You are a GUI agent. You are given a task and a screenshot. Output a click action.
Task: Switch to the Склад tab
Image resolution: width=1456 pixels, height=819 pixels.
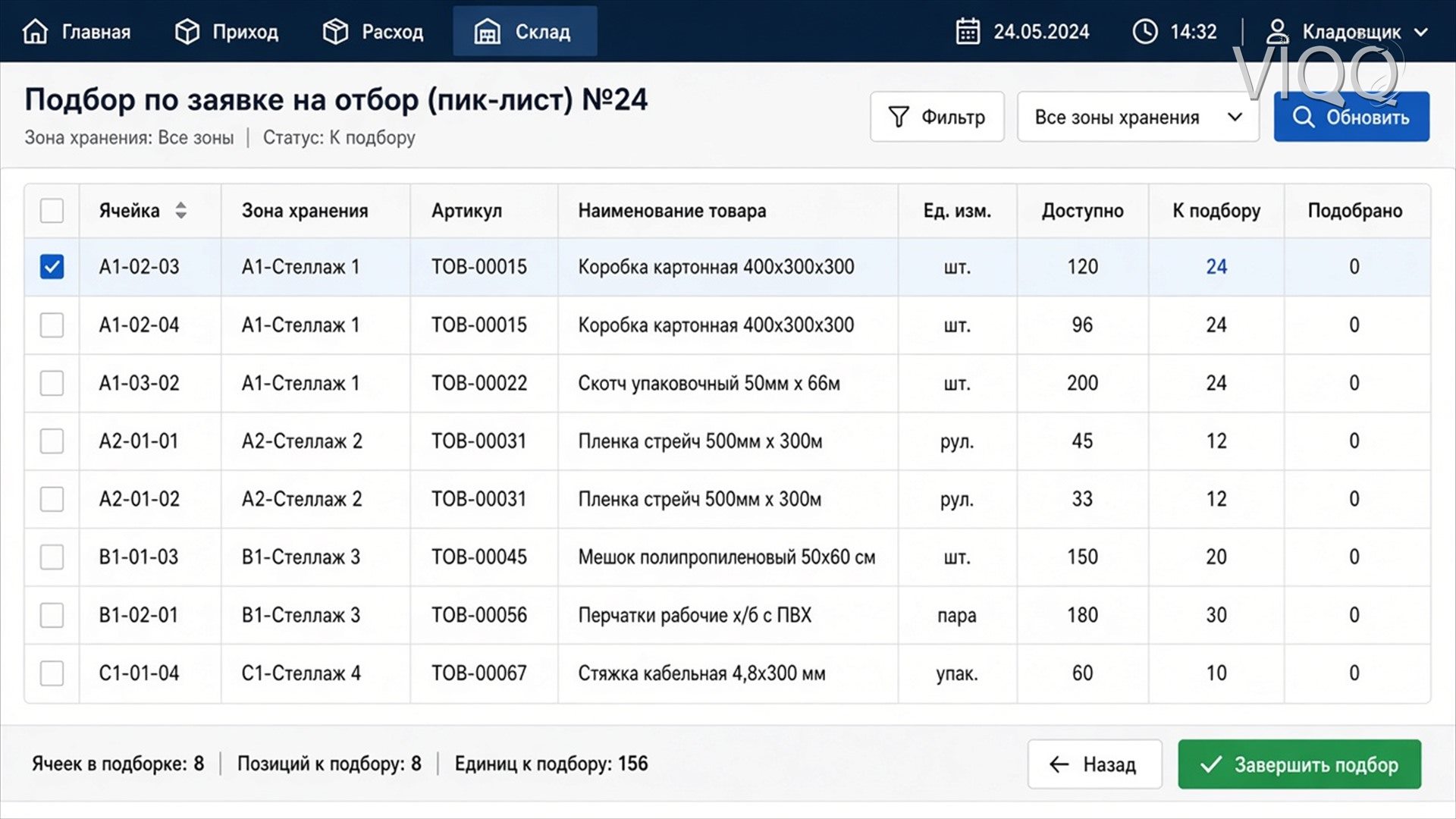tap(525, 31)
